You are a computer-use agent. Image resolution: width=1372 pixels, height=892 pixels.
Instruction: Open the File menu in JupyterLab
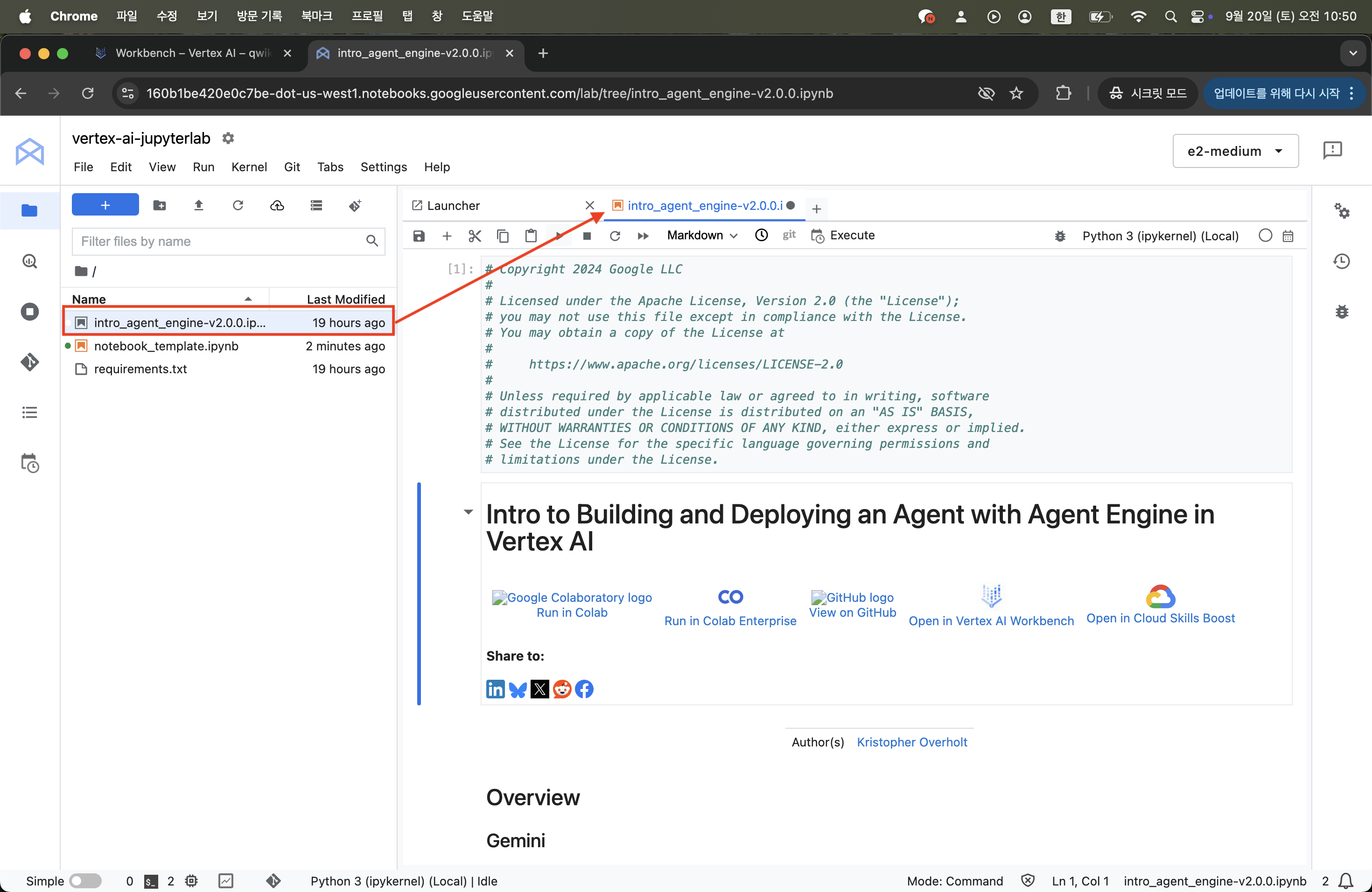pos(83,167)
